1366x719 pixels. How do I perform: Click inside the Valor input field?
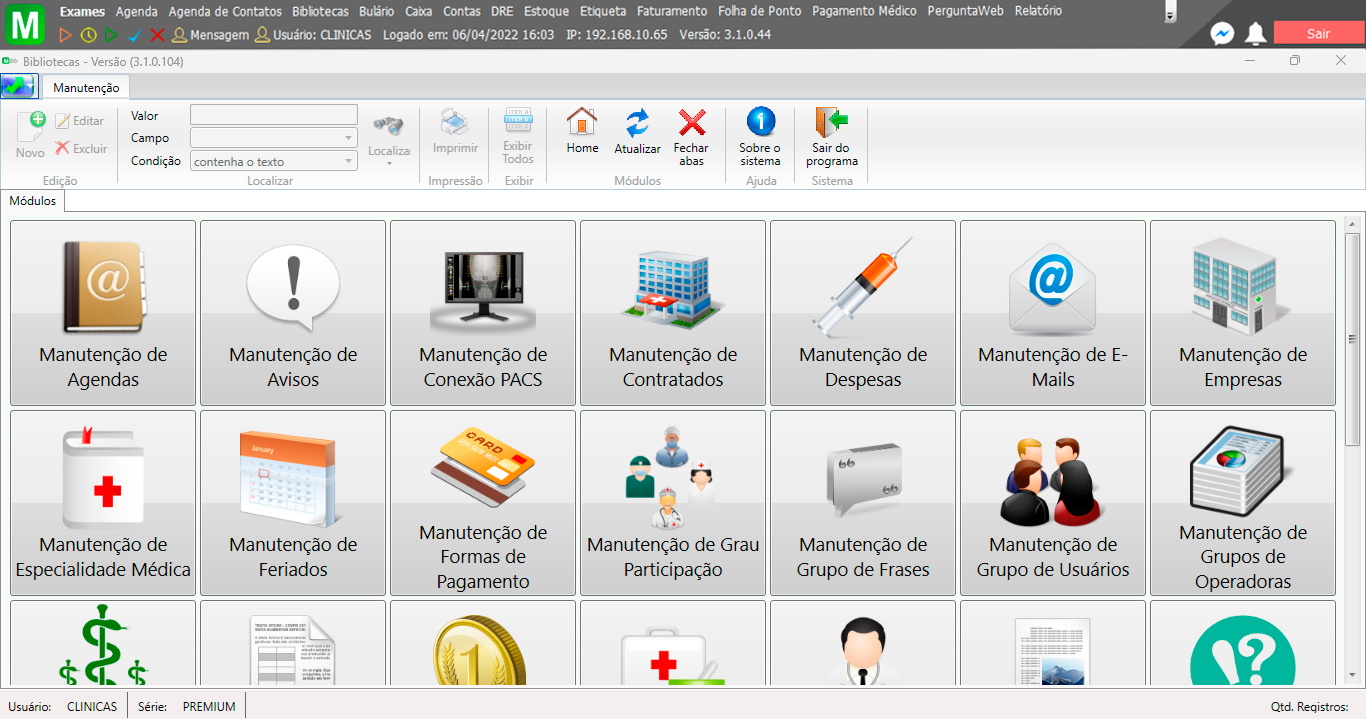click(x=272, y=114)
